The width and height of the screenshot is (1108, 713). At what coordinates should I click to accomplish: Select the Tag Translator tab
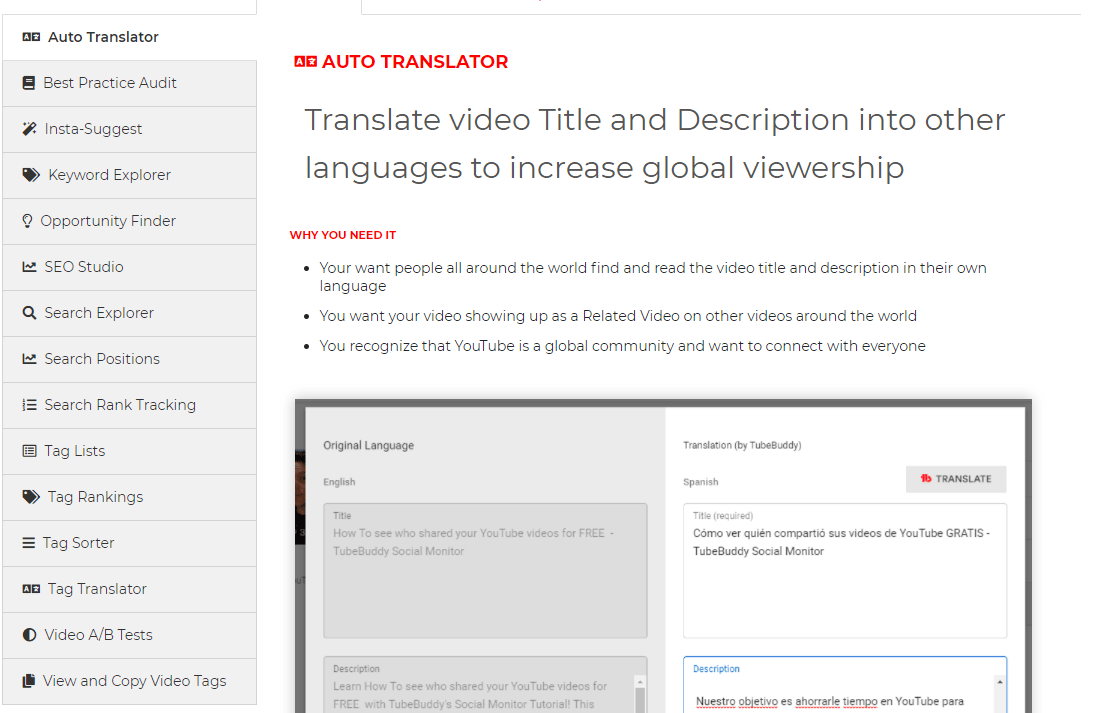pos(97,589)
